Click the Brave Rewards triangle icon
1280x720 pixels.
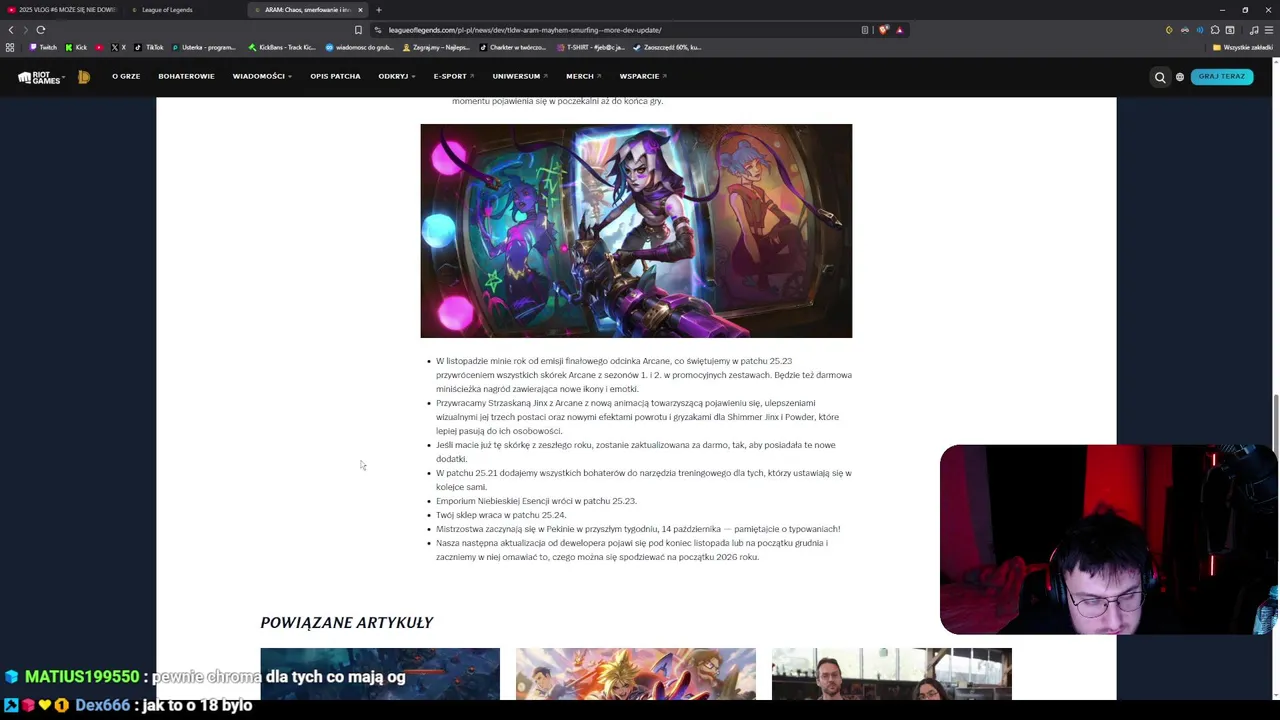click(x=899, y=30)
